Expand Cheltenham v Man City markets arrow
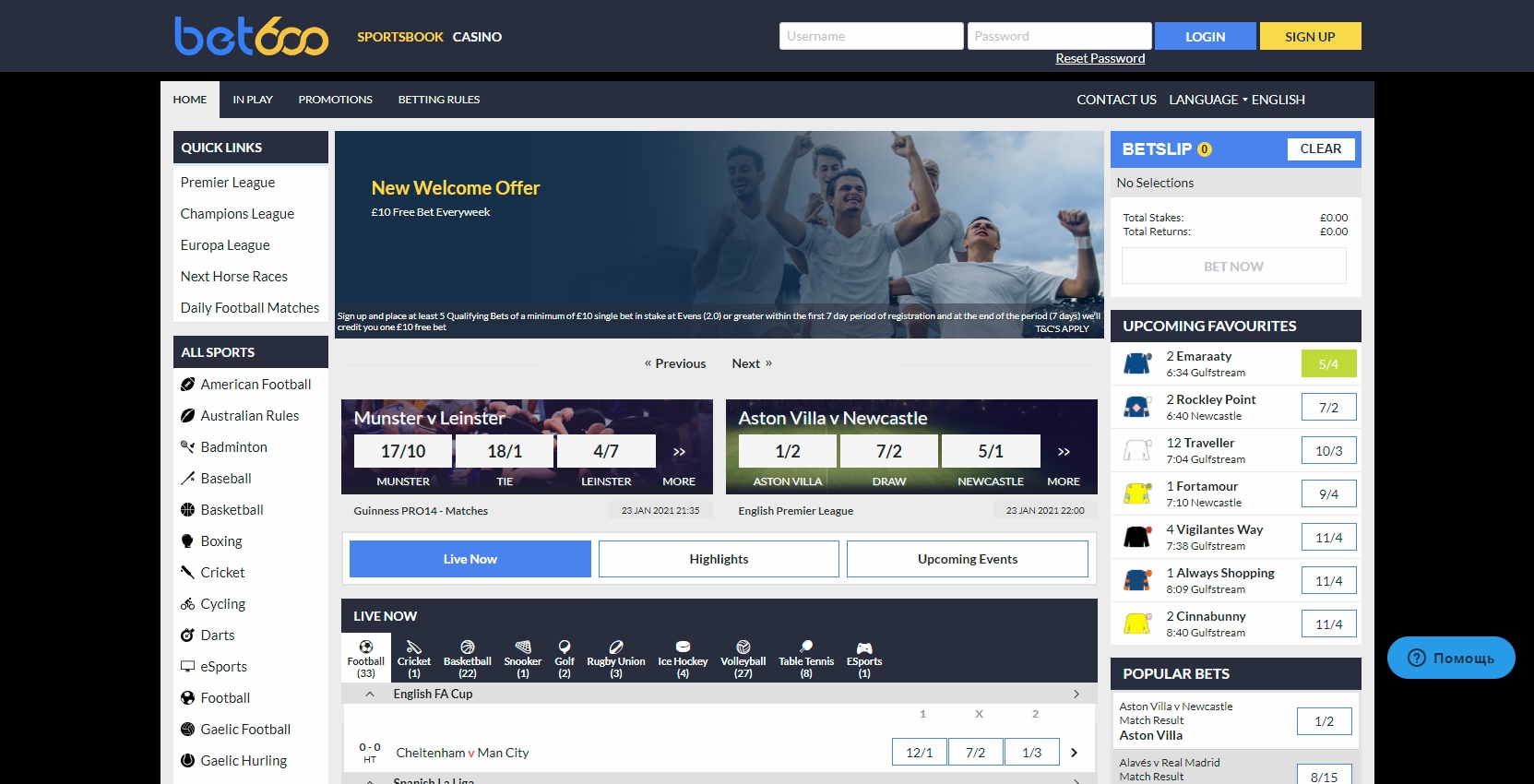 coord(1074,753)
